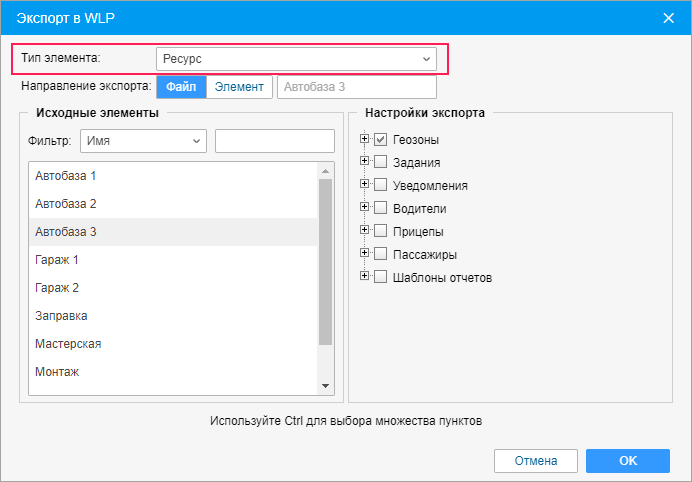Enable the Уведомления checkbox

[380, 185]
